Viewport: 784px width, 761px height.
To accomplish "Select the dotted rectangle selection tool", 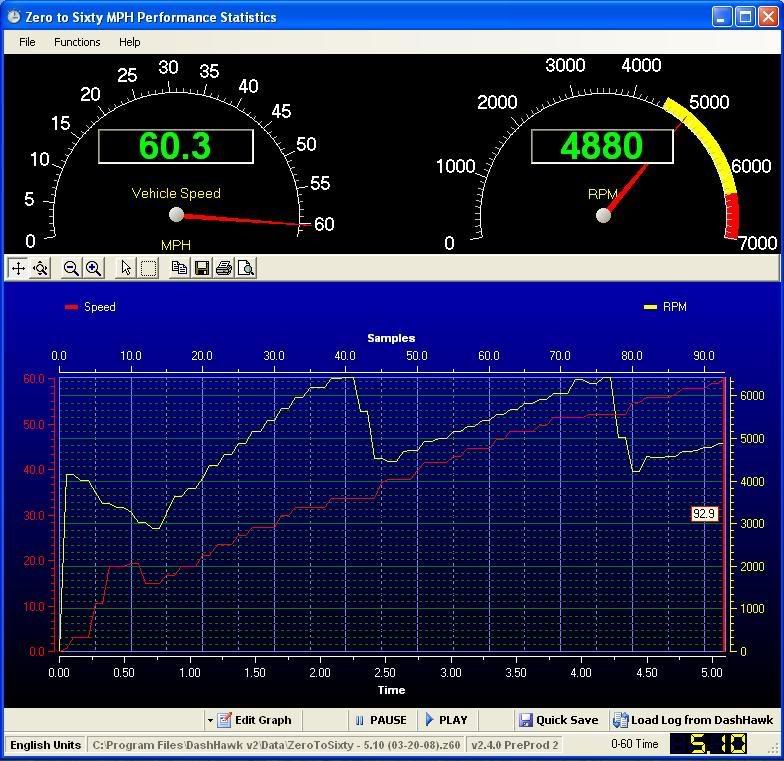I will tap(148, 268).
